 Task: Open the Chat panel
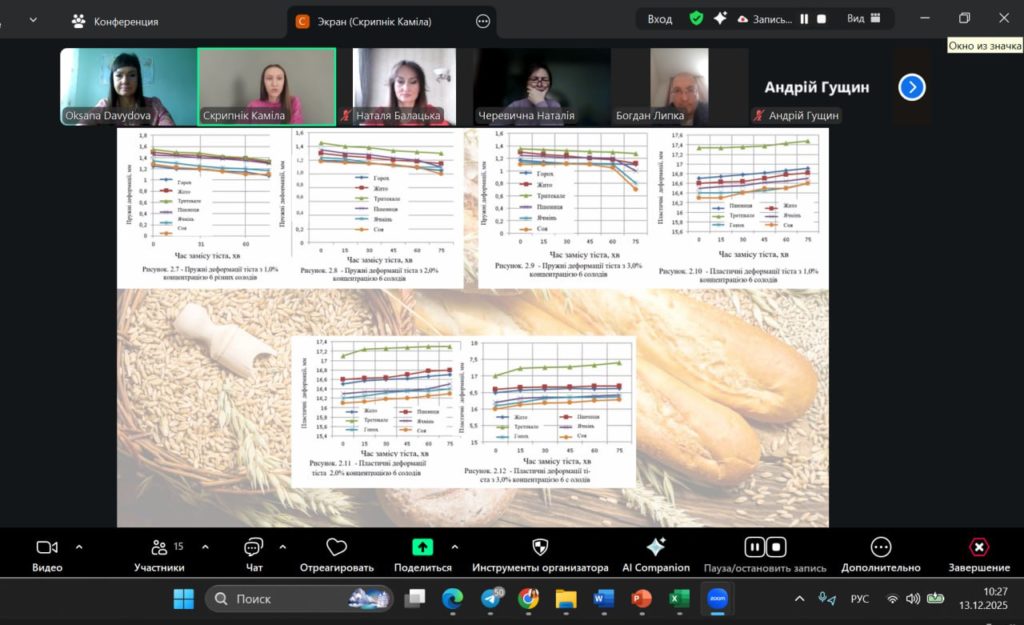click(254, 548)
